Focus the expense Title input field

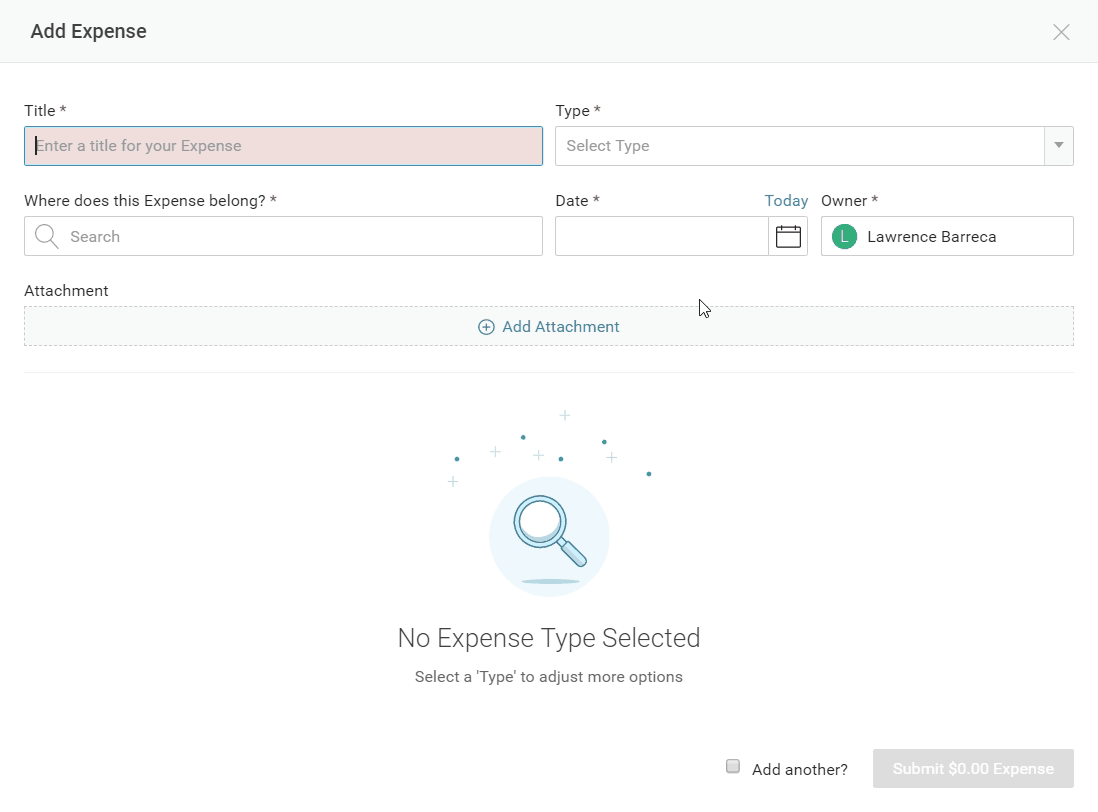(x=283, y=146)
